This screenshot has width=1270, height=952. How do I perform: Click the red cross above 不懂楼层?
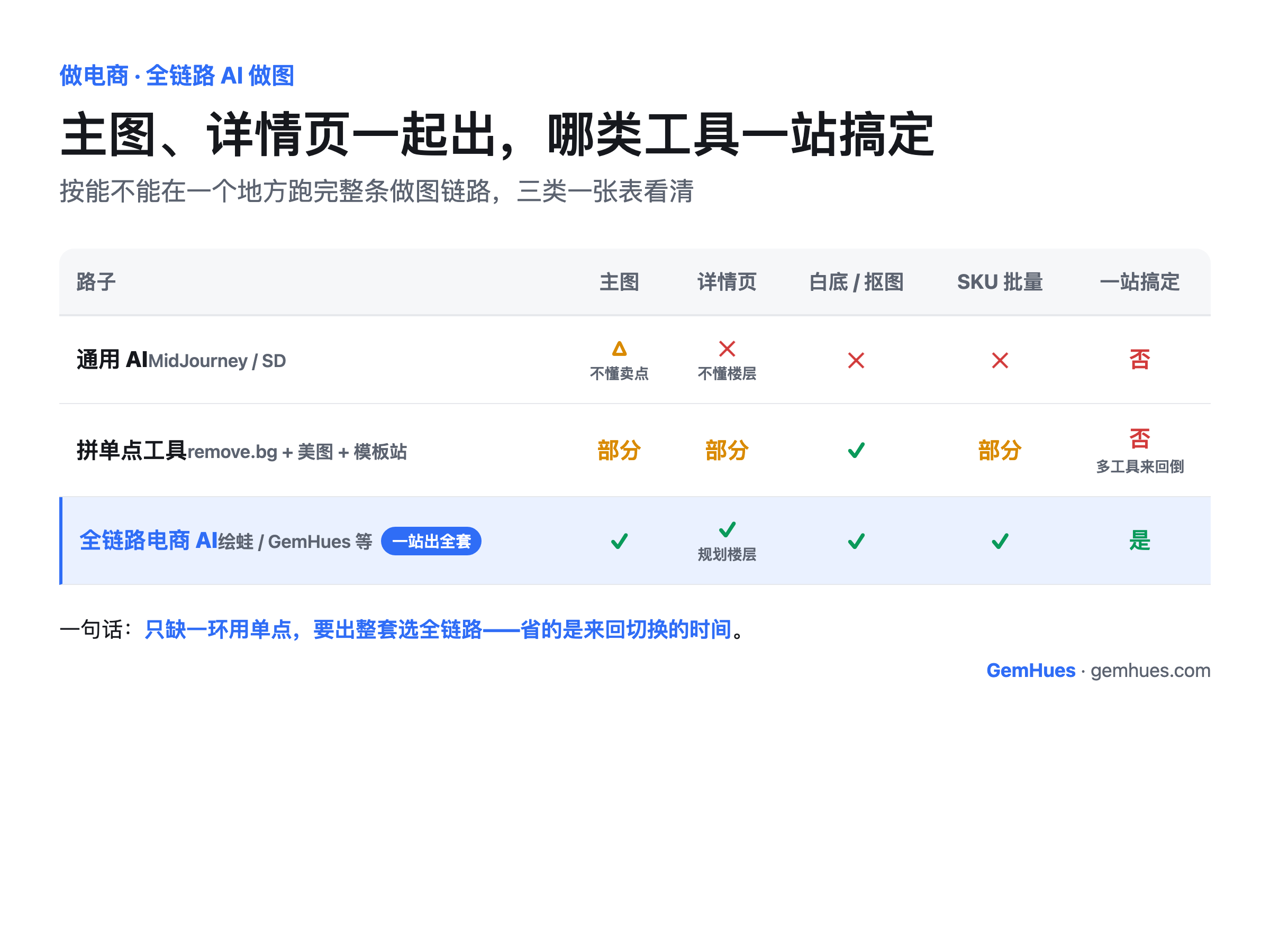(727, 349)
